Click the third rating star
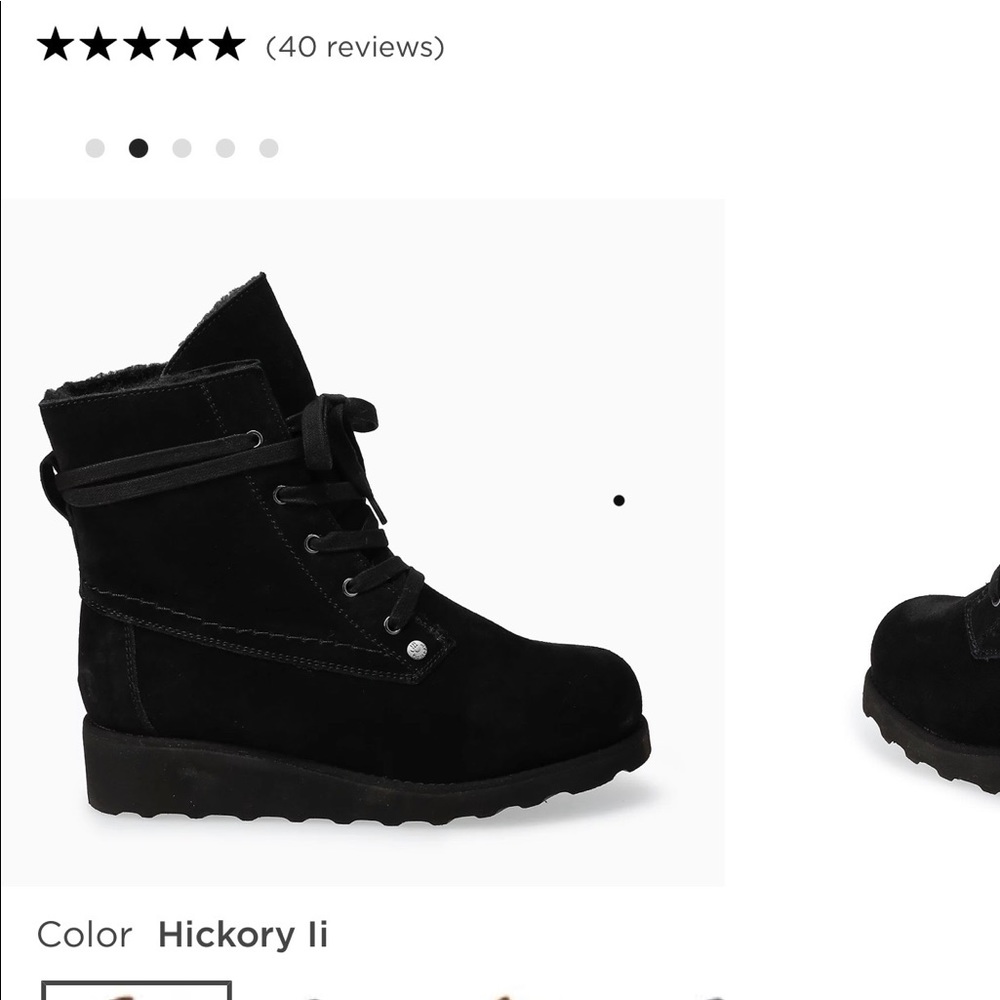 (x=141, y=46)
